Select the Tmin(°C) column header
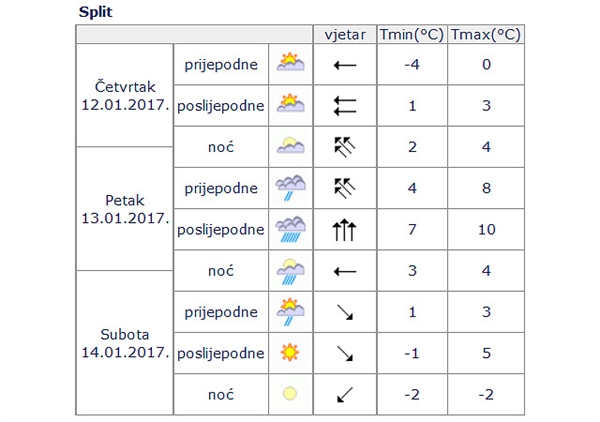The height and width of the screenshot is (422, 600). (412, 35)
